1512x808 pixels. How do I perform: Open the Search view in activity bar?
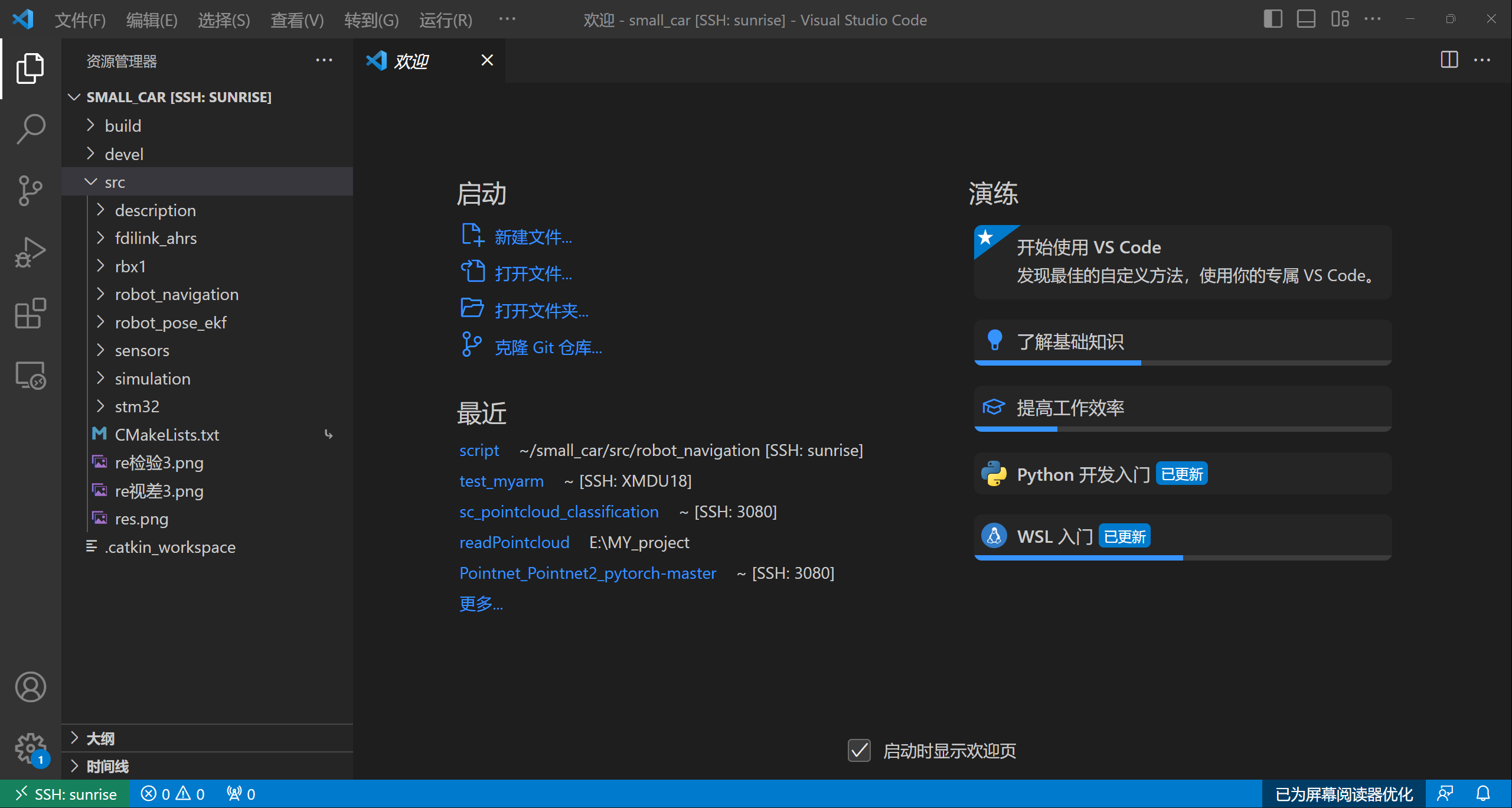point(30,128)
